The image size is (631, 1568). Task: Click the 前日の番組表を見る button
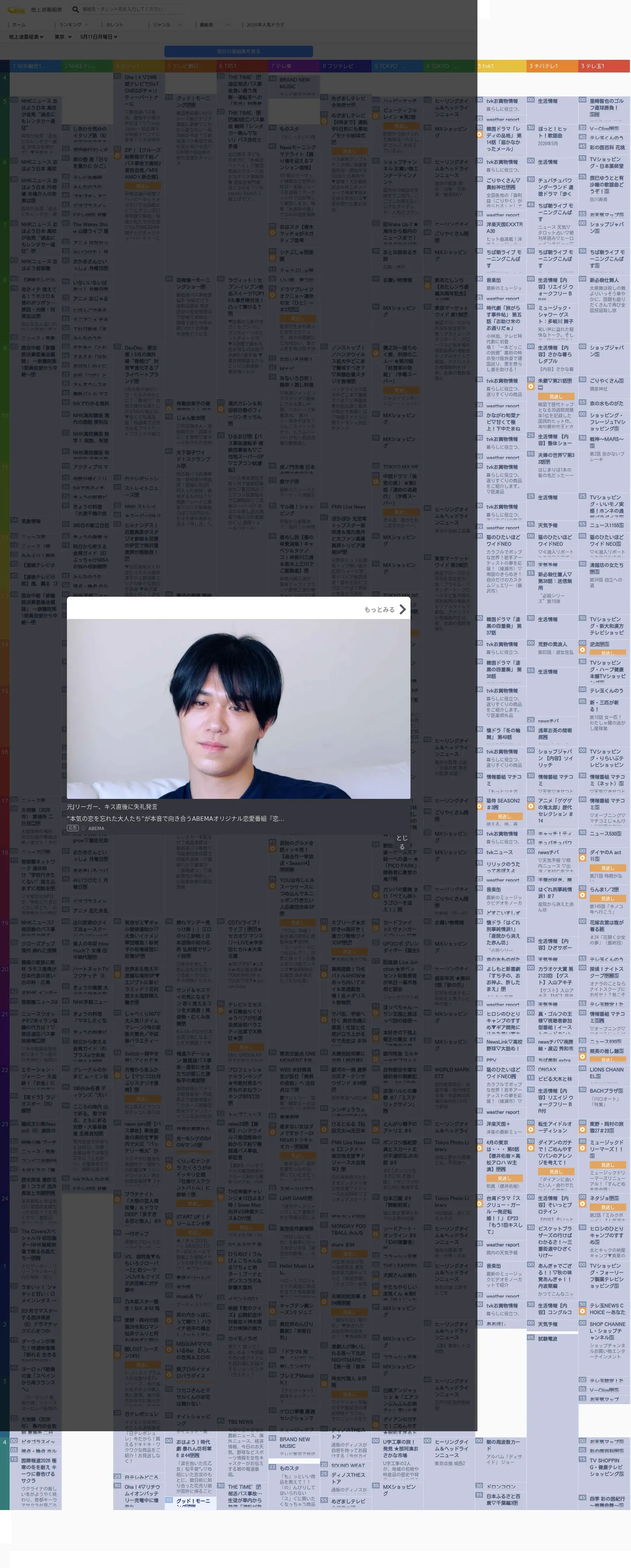point(239,52)
